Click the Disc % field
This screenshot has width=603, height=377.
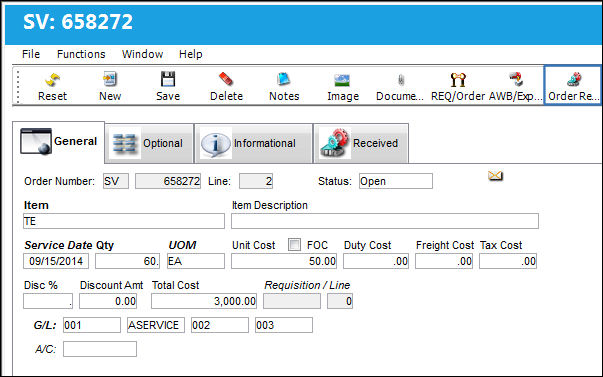coord(48,301)
